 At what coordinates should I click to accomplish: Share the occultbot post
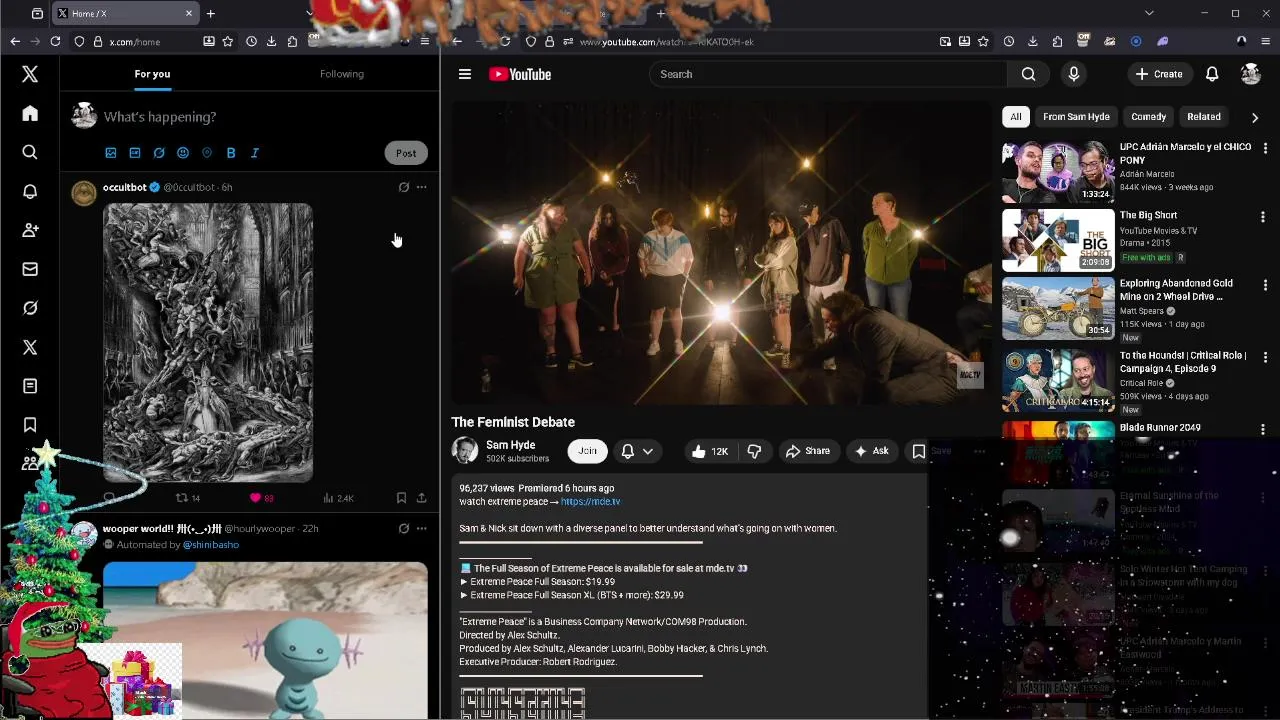tap(422, 498)
